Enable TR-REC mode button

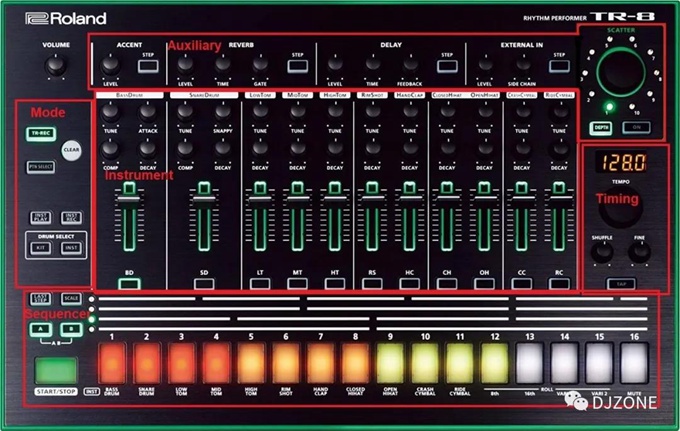point(41,134)
